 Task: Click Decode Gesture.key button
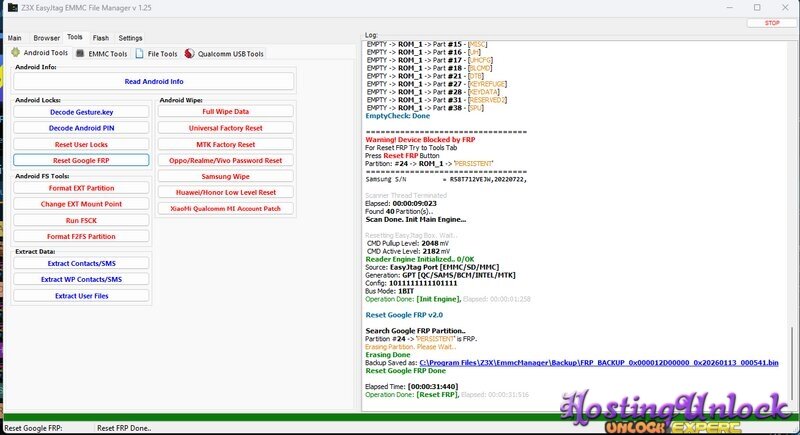(x=82, y=112)
